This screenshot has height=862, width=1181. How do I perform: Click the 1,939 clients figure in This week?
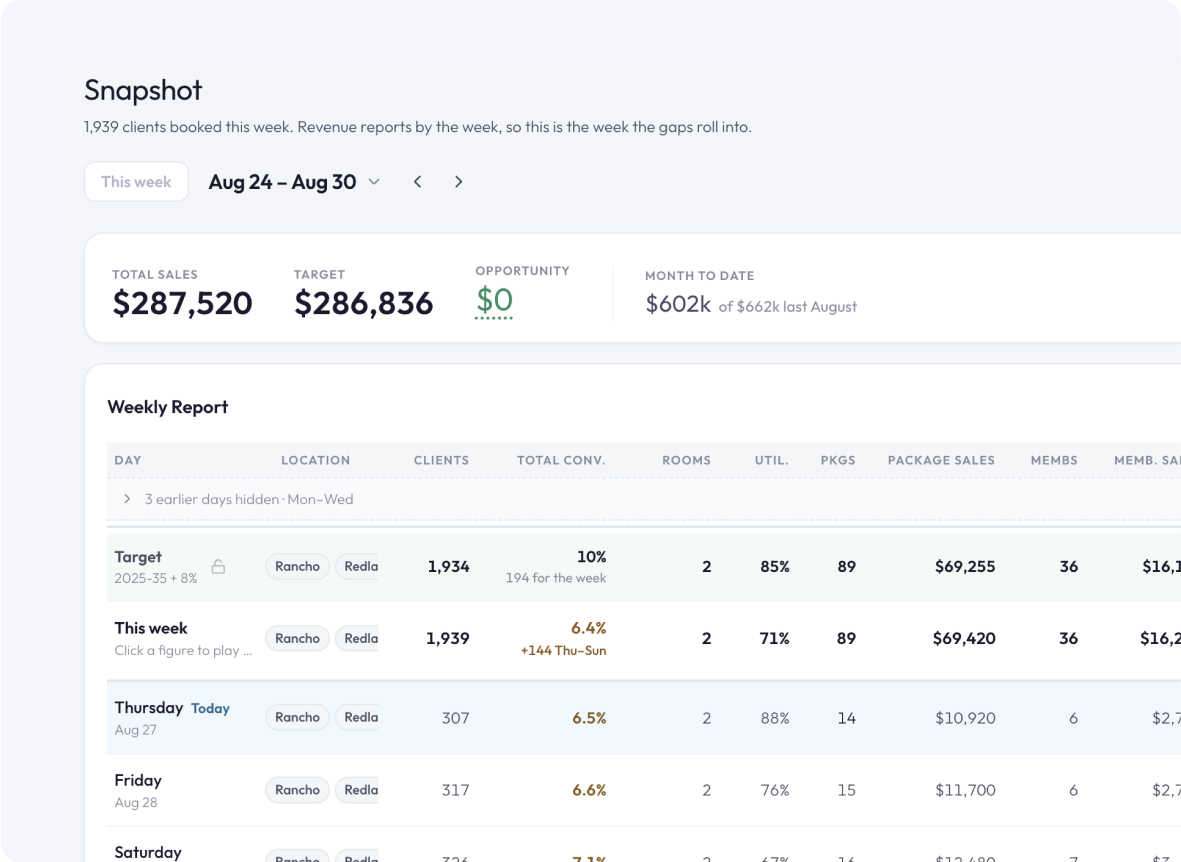click(x=448, y=638)
